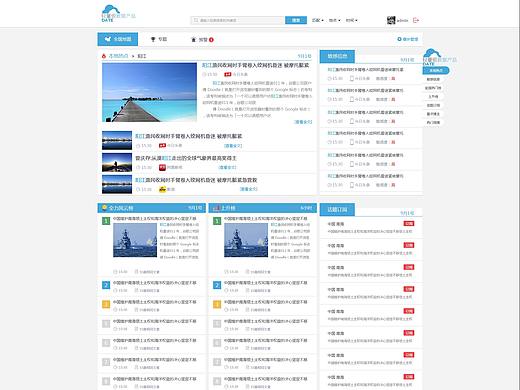Open the headline article title beside the pier image
The image size is (520, 390).
pyautogui.click(x=256, y=65)
